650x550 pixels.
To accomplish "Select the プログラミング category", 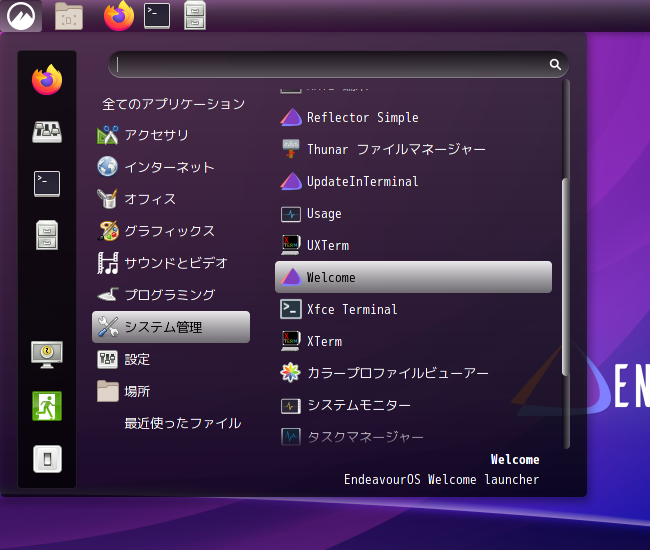I will (171, 295).
